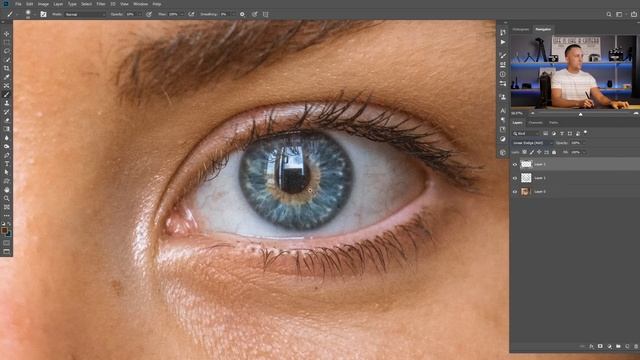This screenshot has width=640, height=360.
Task: Open the Actions panel play icon
Action: point(503,42)
